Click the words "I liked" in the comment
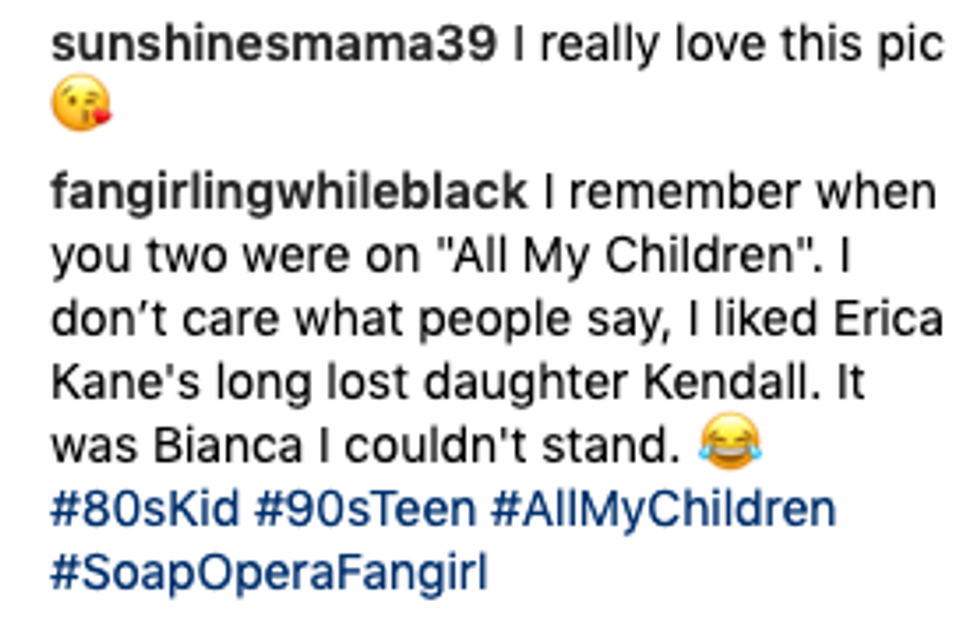 coord(770,319)
